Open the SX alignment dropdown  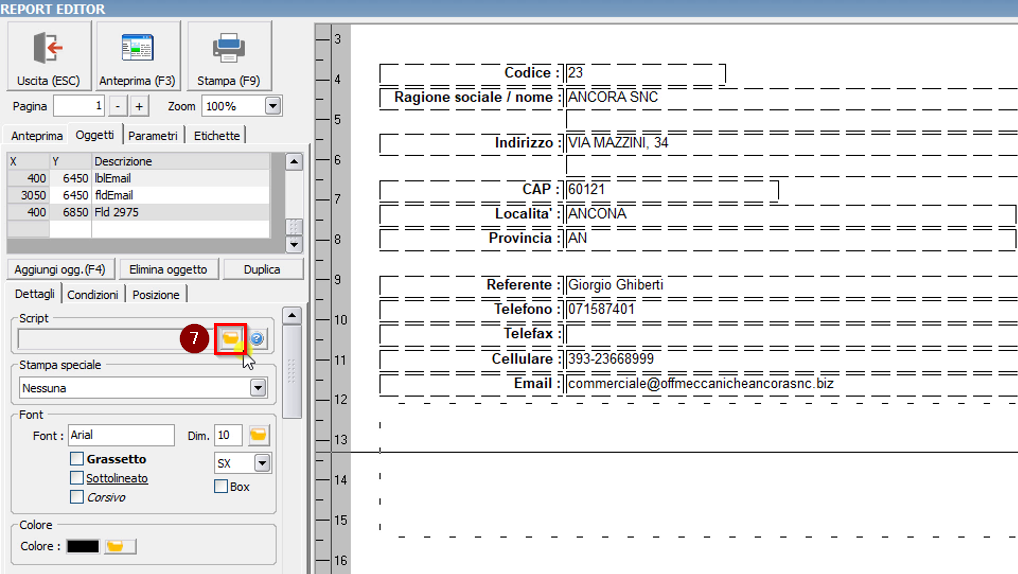coord(262,463)
